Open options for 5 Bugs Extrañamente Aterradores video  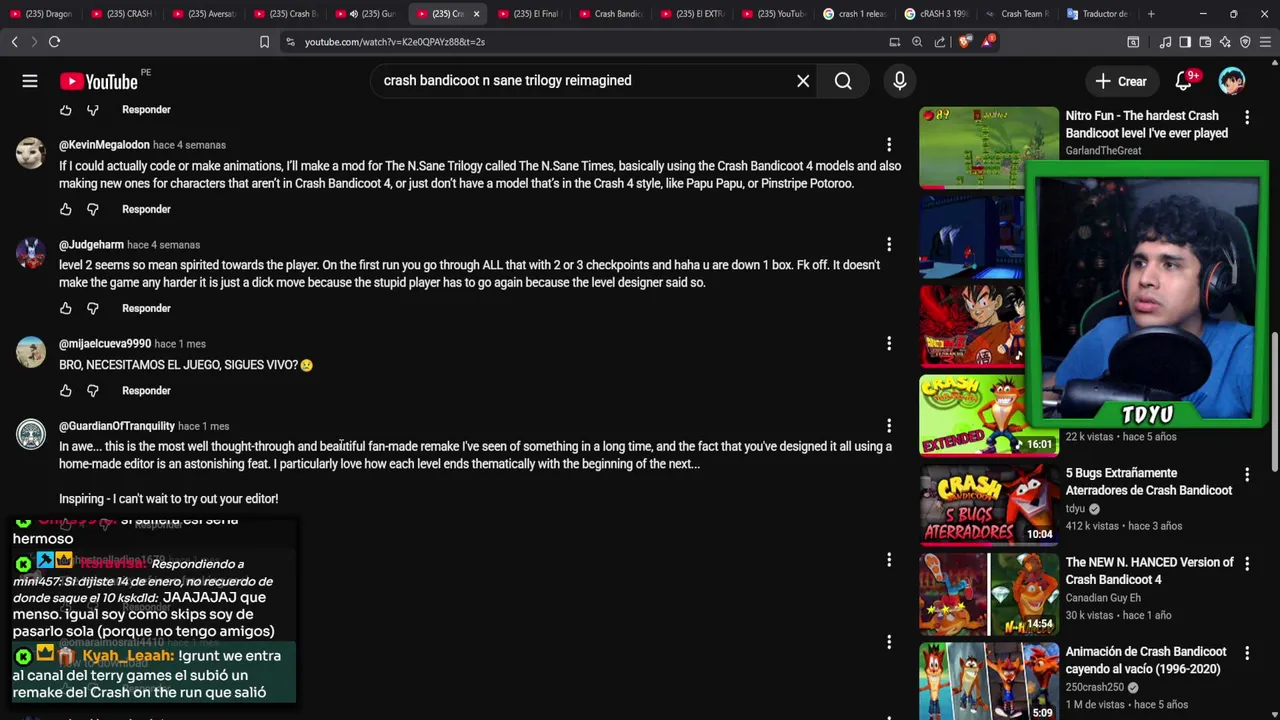[1247, 474]
